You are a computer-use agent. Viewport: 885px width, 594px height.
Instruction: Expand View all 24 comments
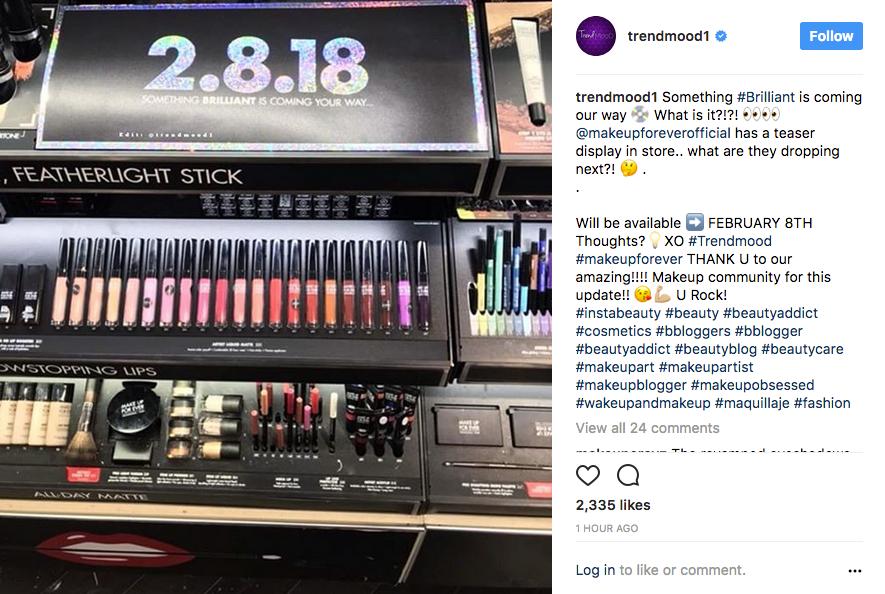(x=647, y=428)
